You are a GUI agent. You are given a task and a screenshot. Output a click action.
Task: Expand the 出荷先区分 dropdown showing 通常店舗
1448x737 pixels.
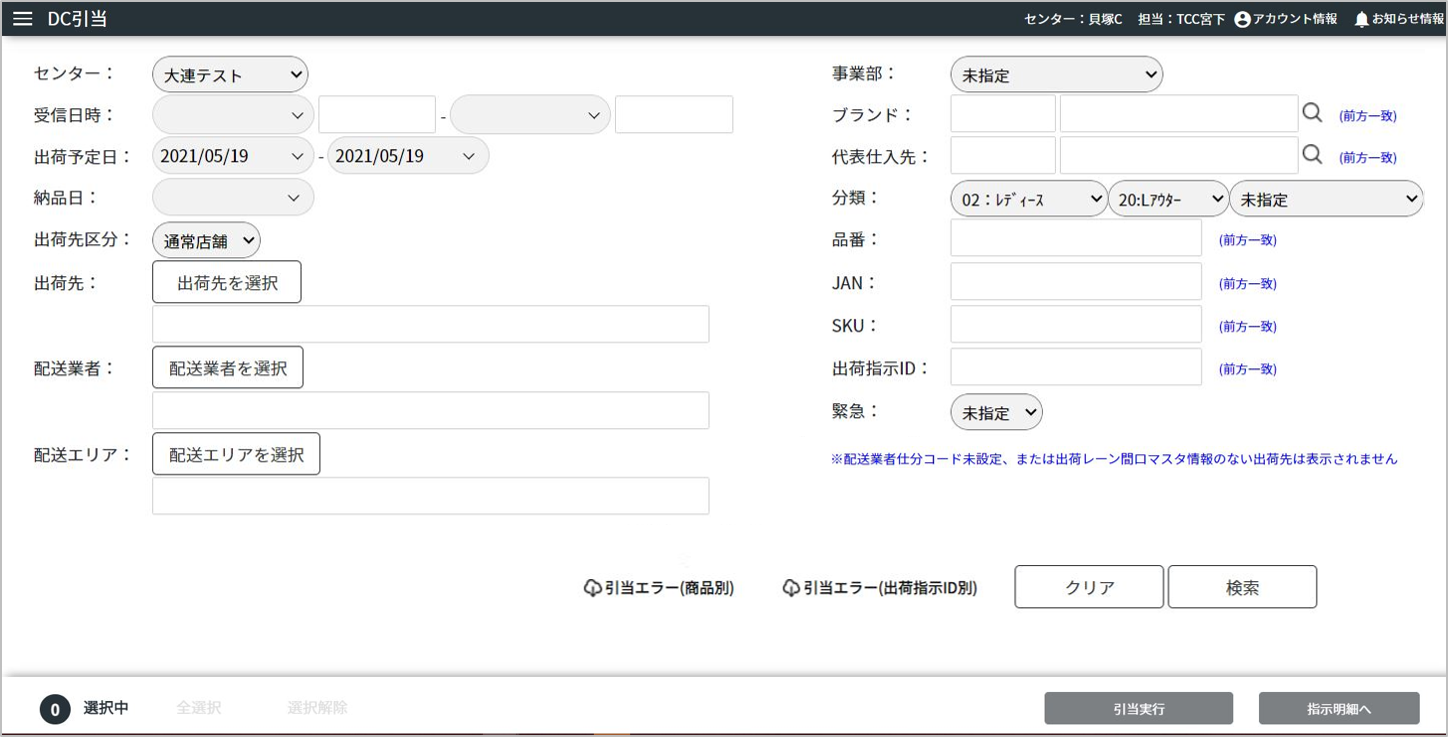tap(206, 241)
